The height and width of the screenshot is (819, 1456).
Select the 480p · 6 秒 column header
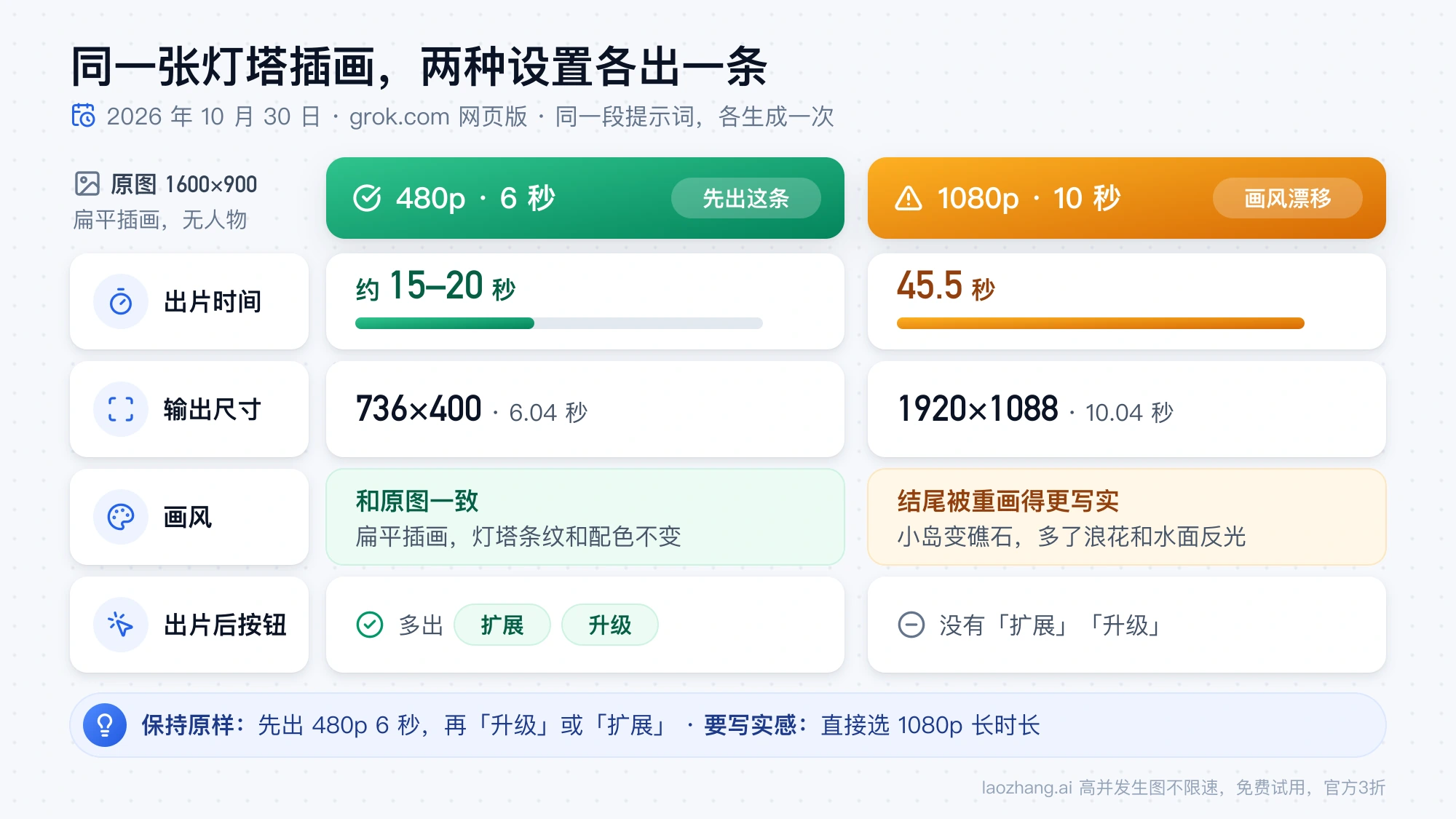click(585, 198)
